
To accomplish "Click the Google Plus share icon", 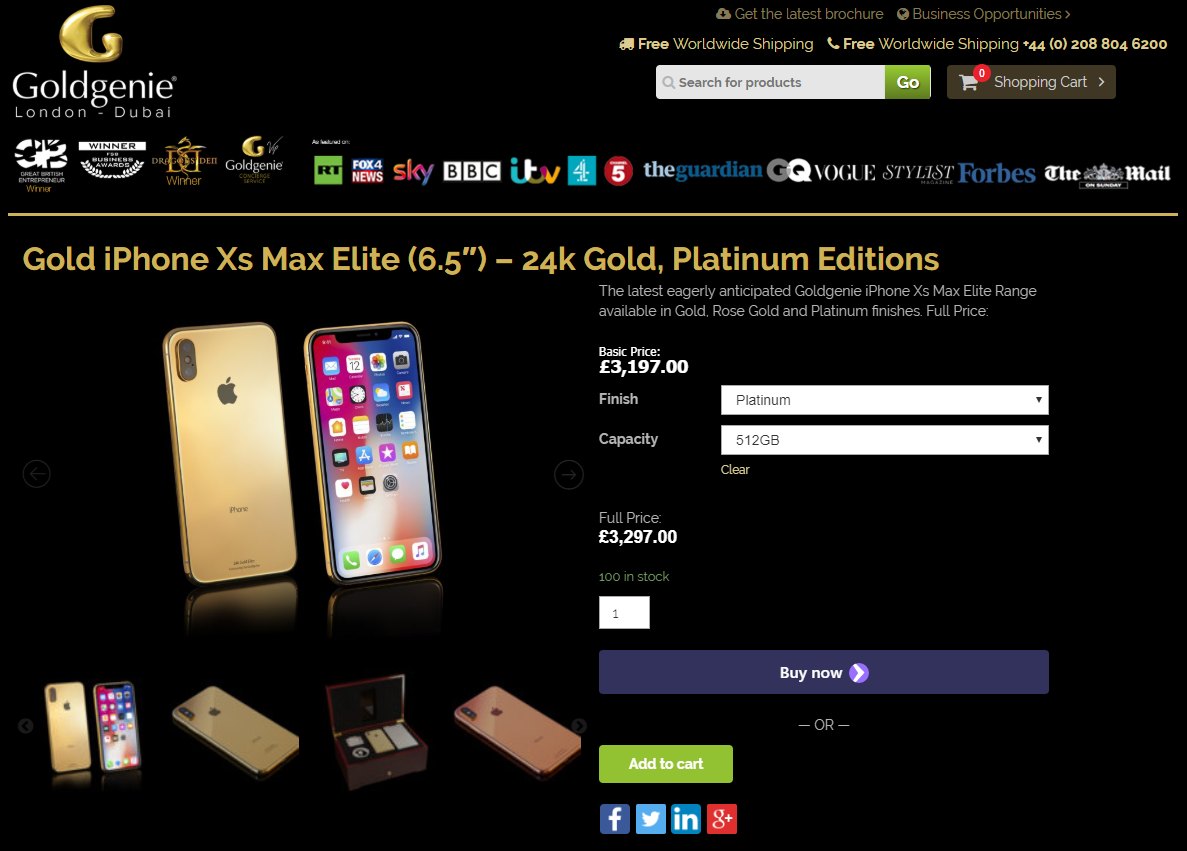I will [721, 818].
